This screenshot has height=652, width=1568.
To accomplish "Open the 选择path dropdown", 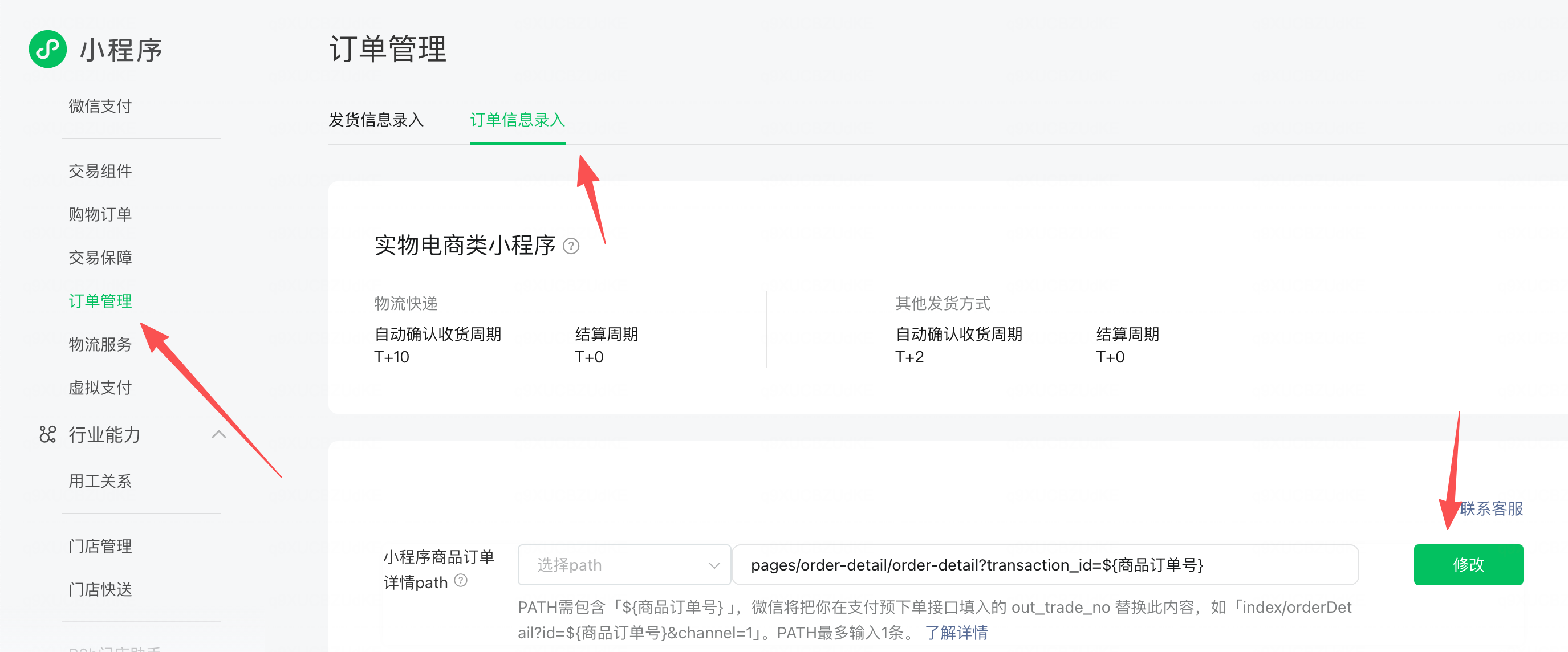I will (x=624, y=565).
